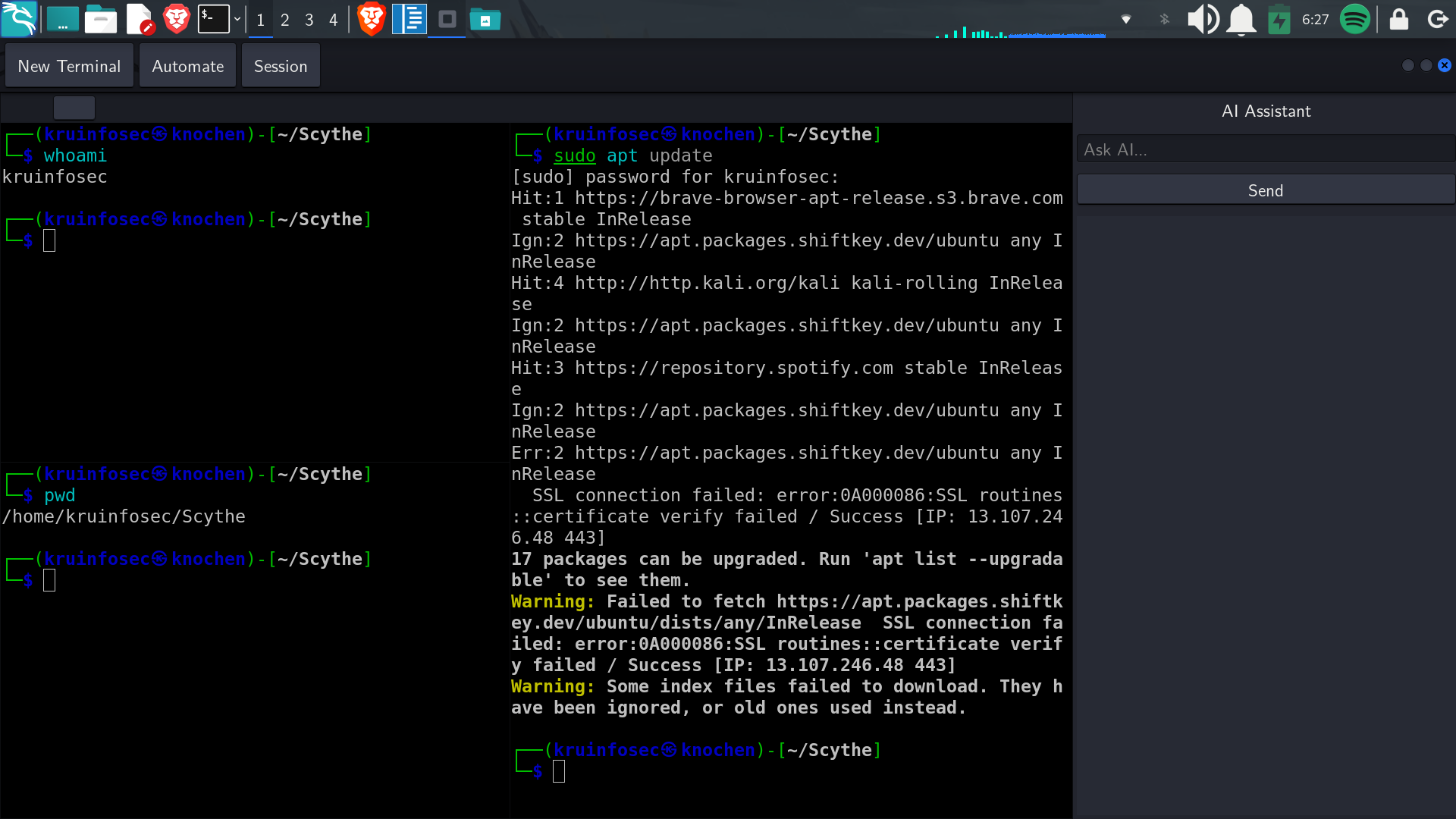Expand the terminal launcher dropdown arrow
The image size is (1456, 819).
click(237, 19)
